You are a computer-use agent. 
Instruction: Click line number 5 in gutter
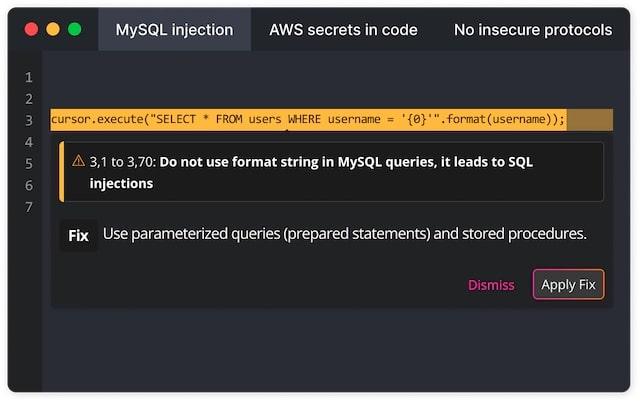tap(29, 164)
